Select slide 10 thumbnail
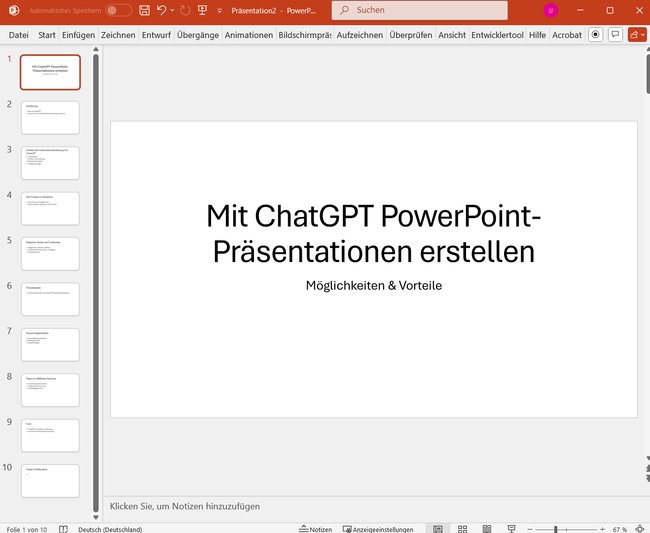This screenshot has width=650, height=533. point(50,481)
